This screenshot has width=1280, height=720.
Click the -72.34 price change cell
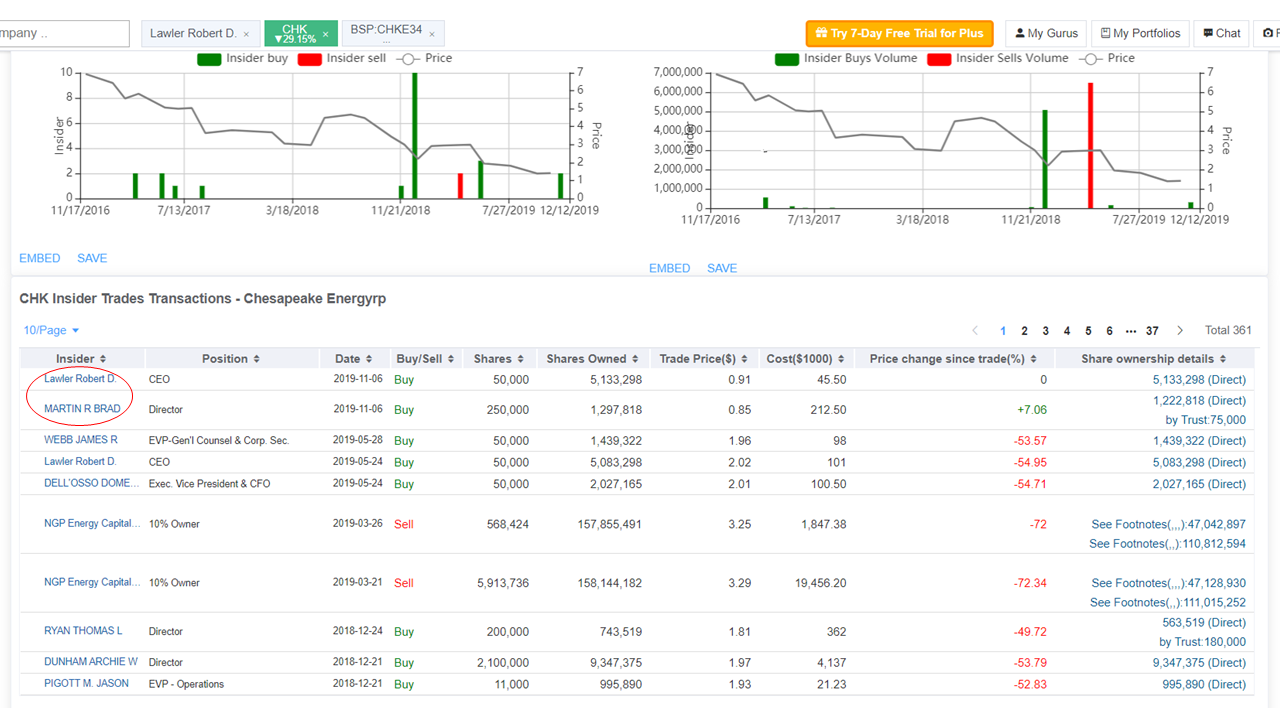pyautogui.click(x=1030, y=583)
